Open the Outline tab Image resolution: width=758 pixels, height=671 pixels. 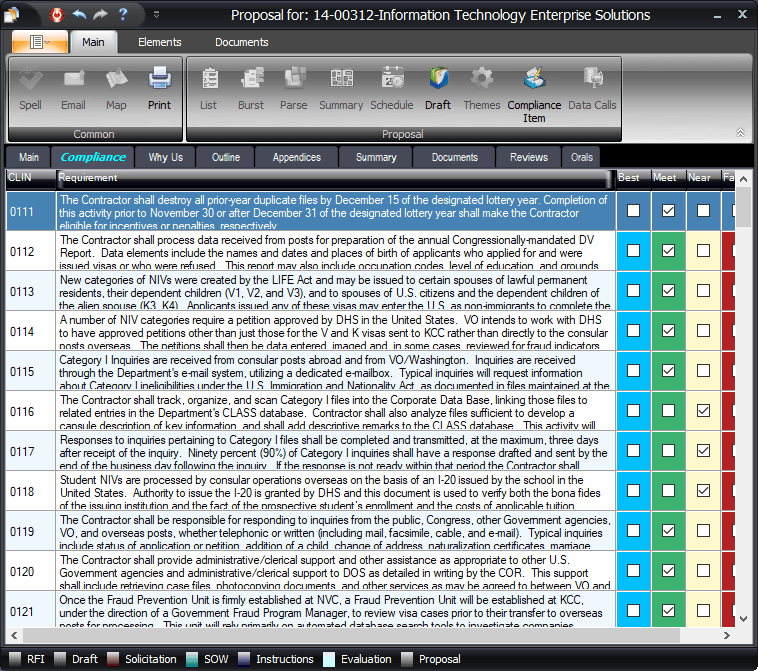225,157
